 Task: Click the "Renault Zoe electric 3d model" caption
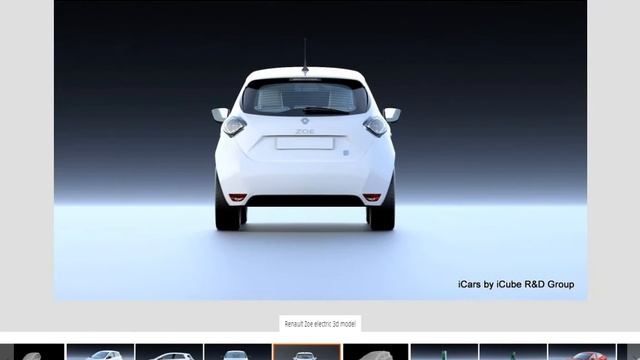pos(320,324)
